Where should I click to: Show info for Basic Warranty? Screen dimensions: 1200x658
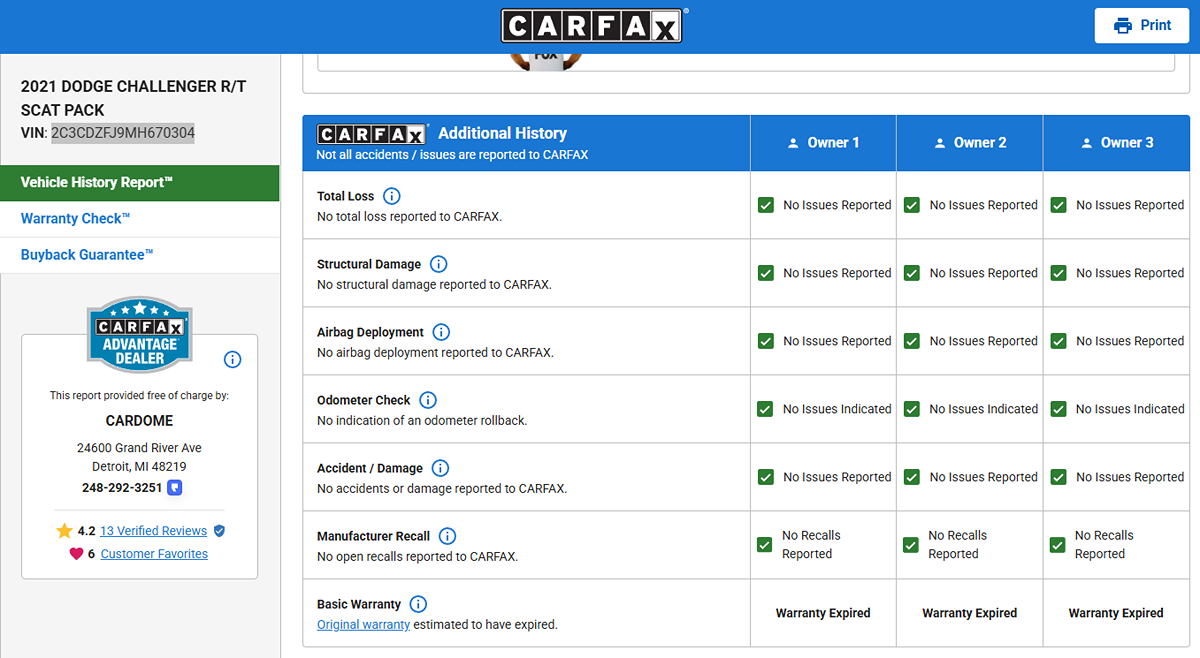tap(418, 604)
